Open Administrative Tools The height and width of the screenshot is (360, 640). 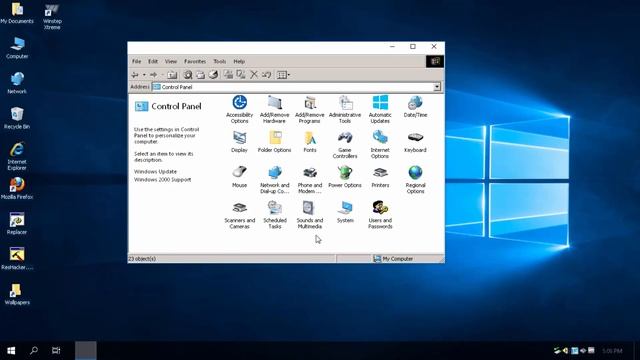(345, 109)
